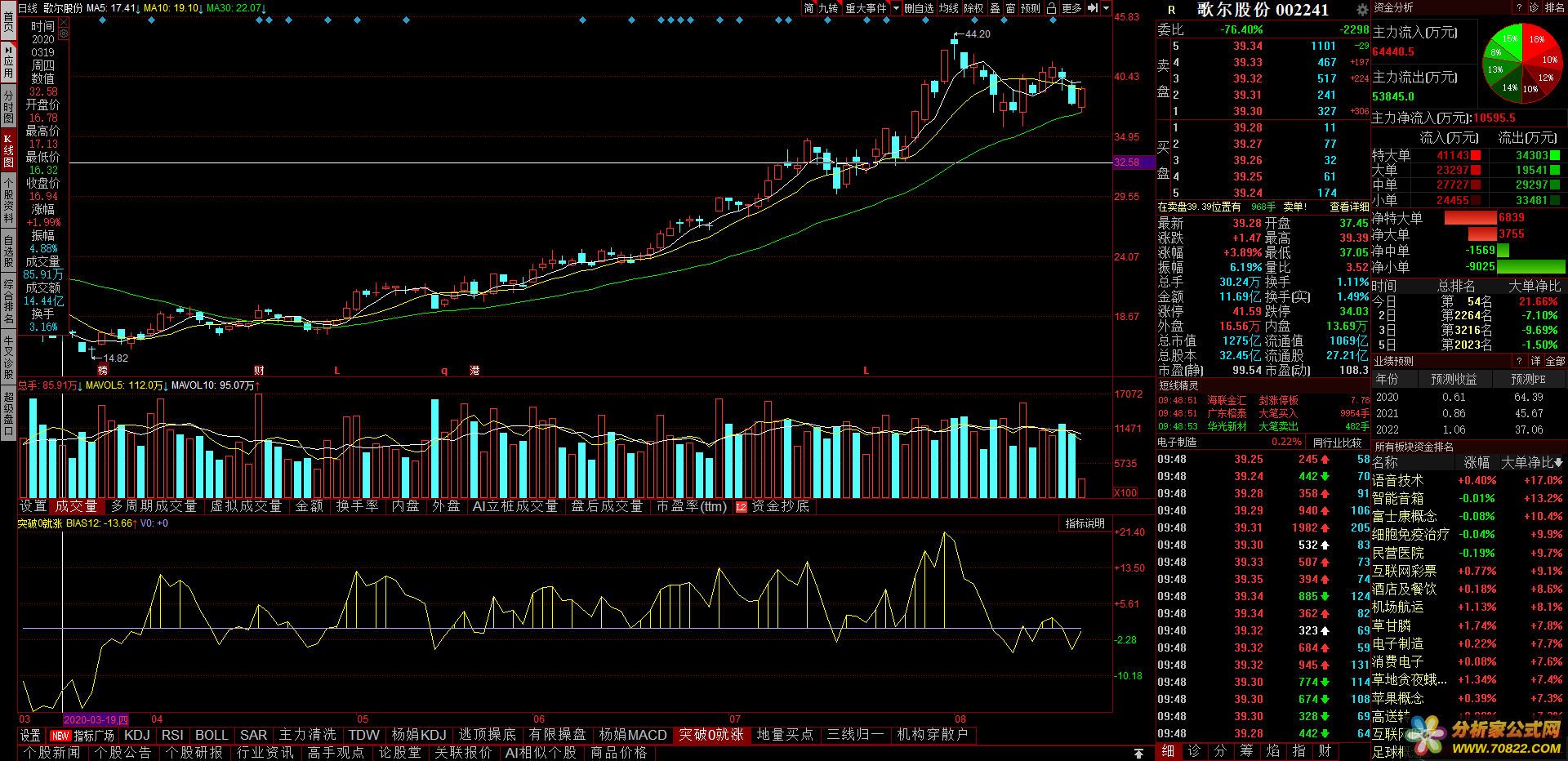Screen dimensions: 1568x761
Task: Select the 虚拟成交量 indicator tab
Action: (x=246, y=506)
